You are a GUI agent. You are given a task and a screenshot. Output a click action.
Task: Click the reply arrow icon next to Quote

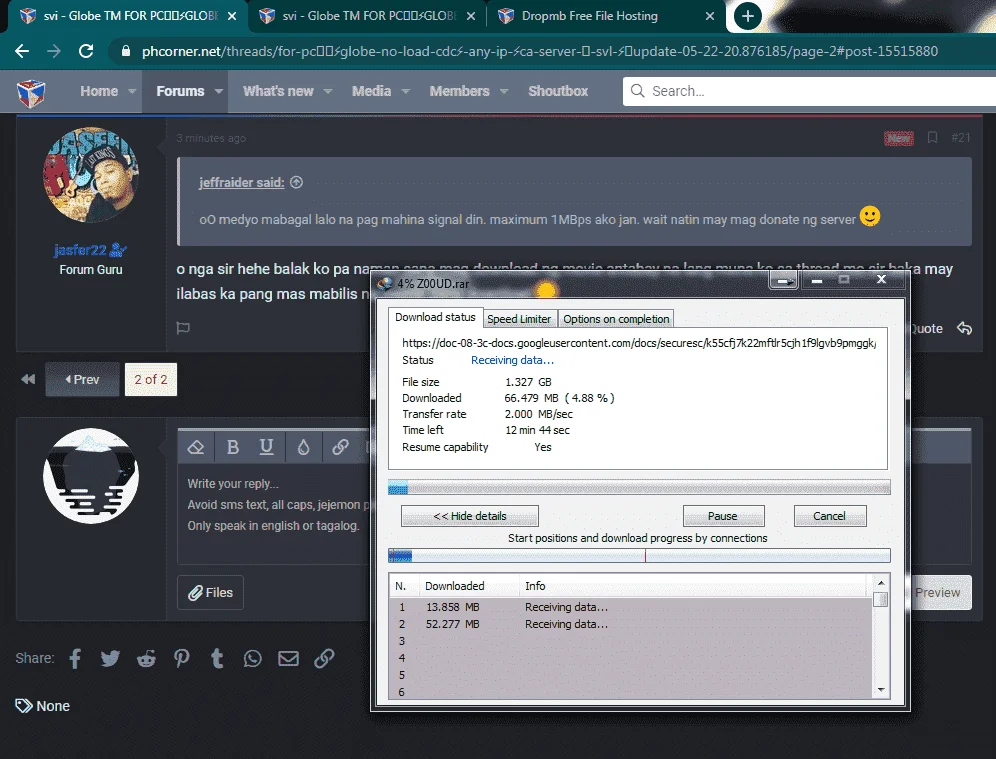click(964, 328)
